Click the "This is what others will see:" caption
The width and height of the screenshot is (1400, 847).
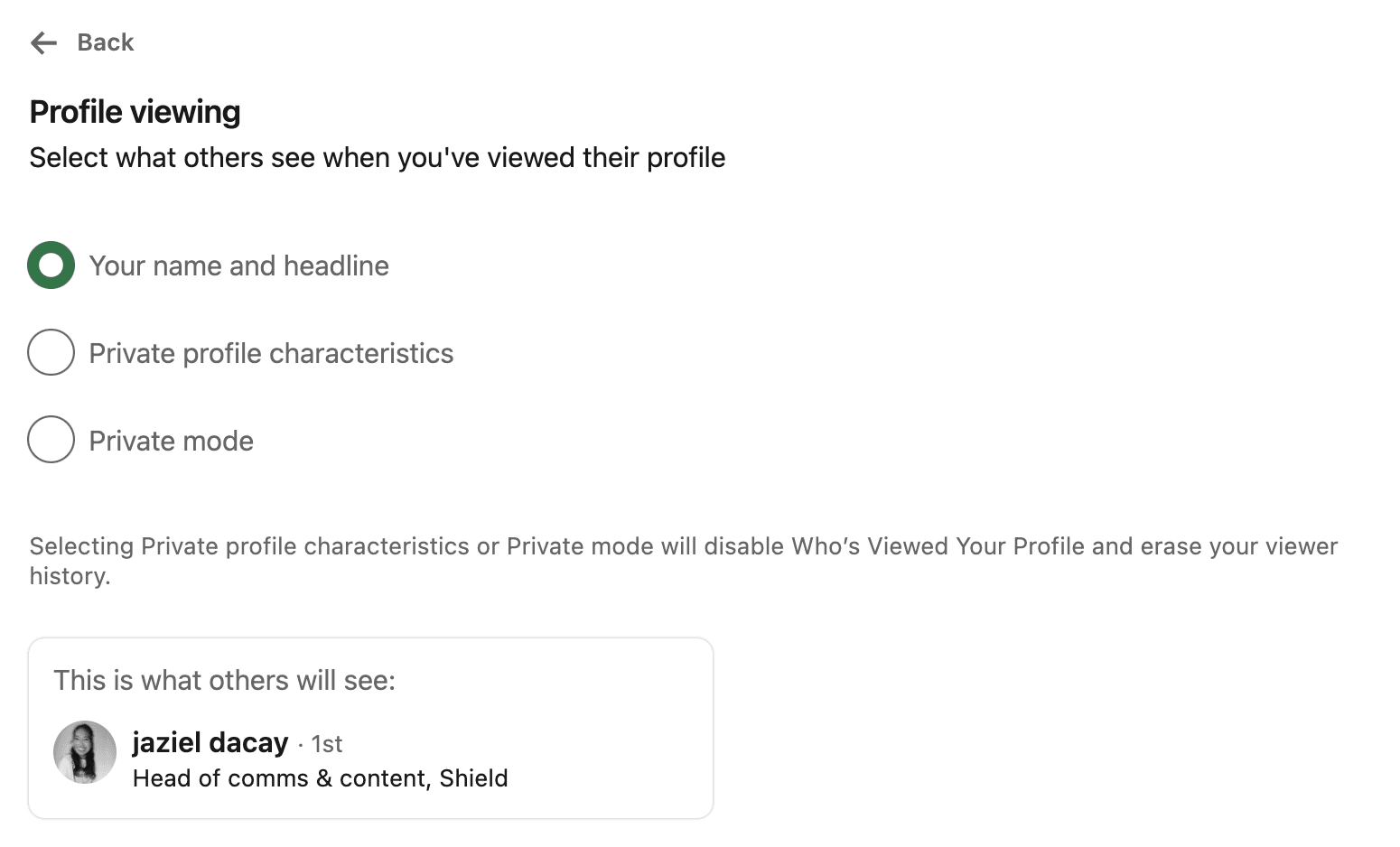[x=224, y=680]
